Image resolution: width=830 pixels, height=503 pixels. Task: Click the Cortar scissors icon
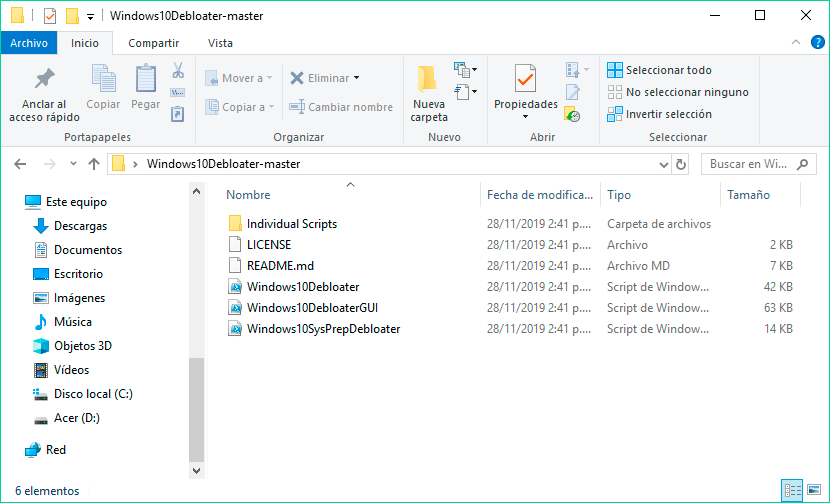coord(178,70)
